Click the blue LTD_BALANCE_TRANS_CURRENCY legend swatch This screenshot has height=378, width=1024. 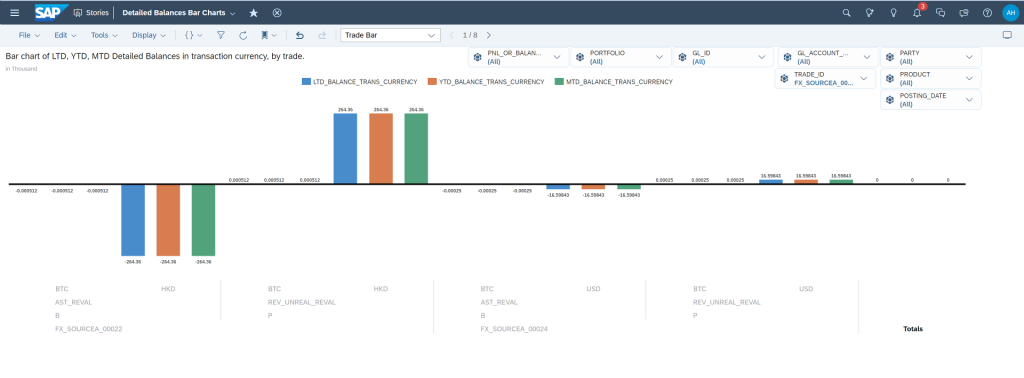[306, 82]
